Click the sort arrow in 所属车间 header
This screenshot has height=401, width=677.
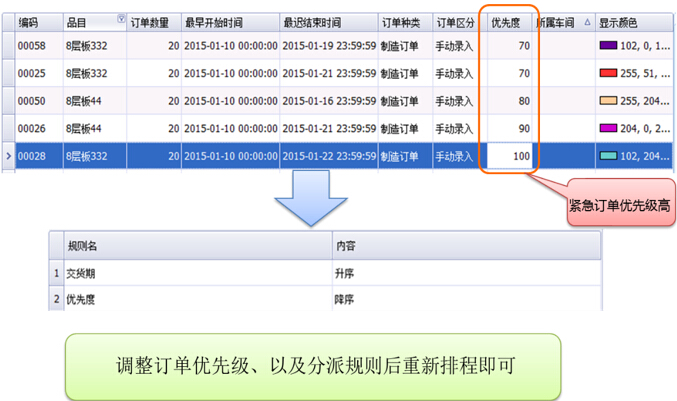[587, 20]
